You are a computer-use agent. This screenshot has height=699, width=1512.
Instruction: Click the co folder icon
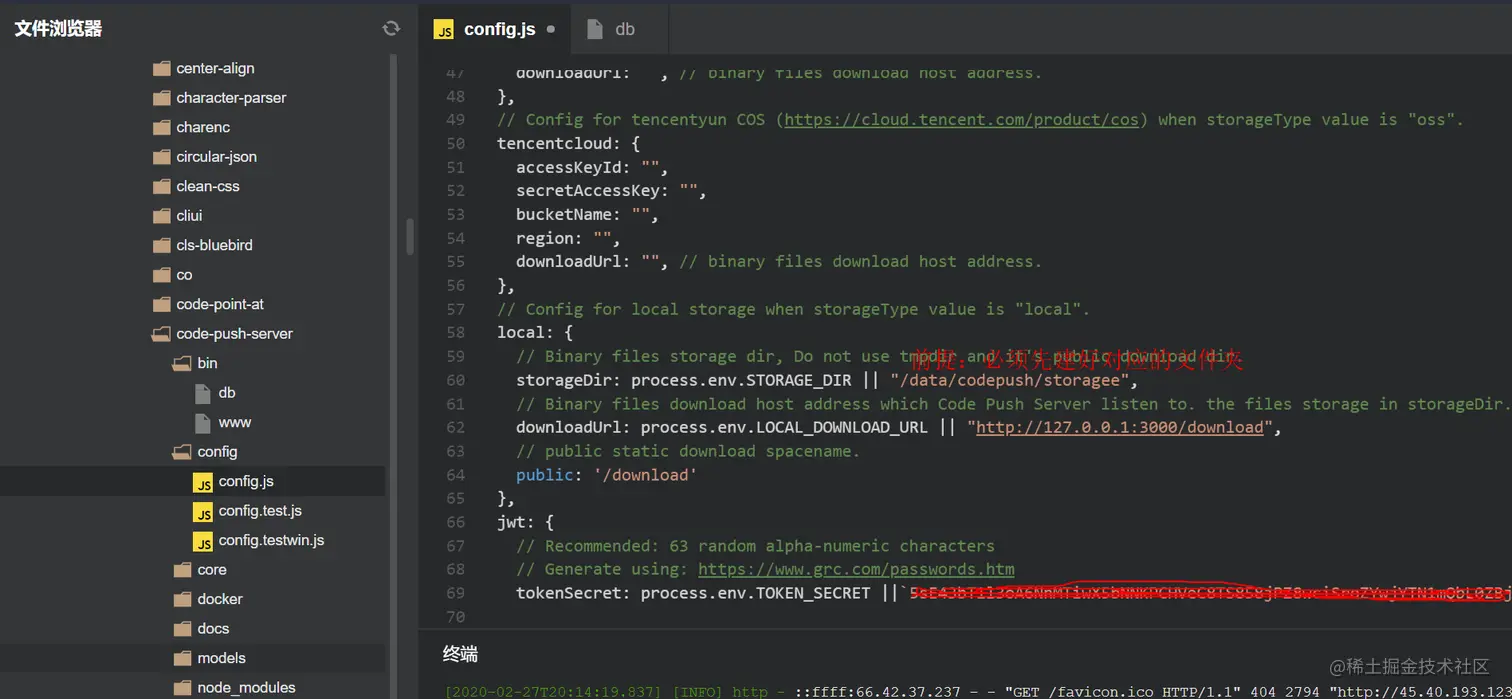point(162,275)
